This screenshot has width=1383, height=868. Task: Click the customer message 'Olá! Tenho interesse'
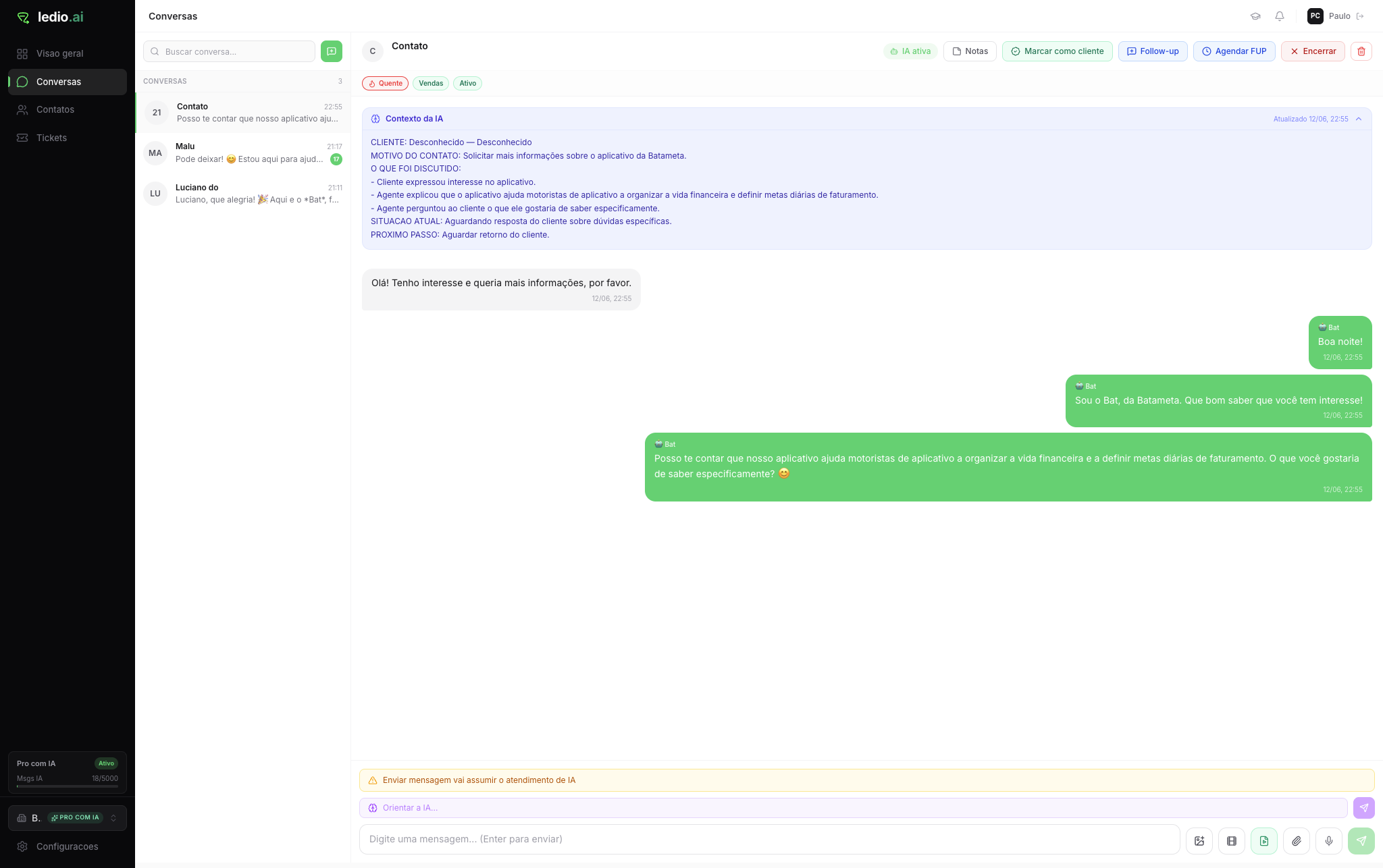coord(501,290)
